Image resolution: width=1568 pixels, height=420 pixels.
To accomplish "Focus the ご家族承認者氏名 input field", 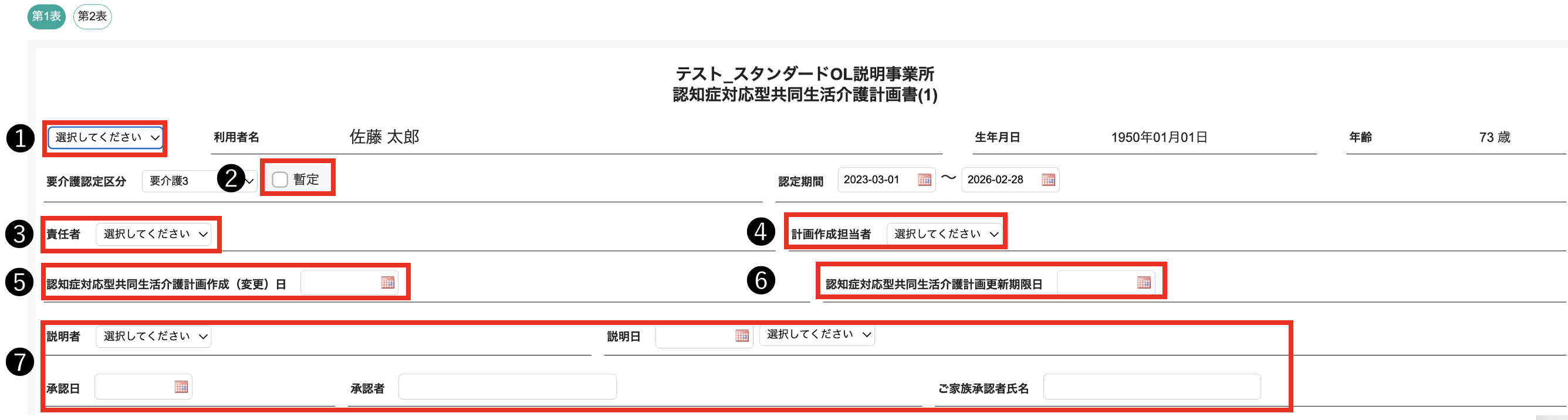I will click(1151, 387).
